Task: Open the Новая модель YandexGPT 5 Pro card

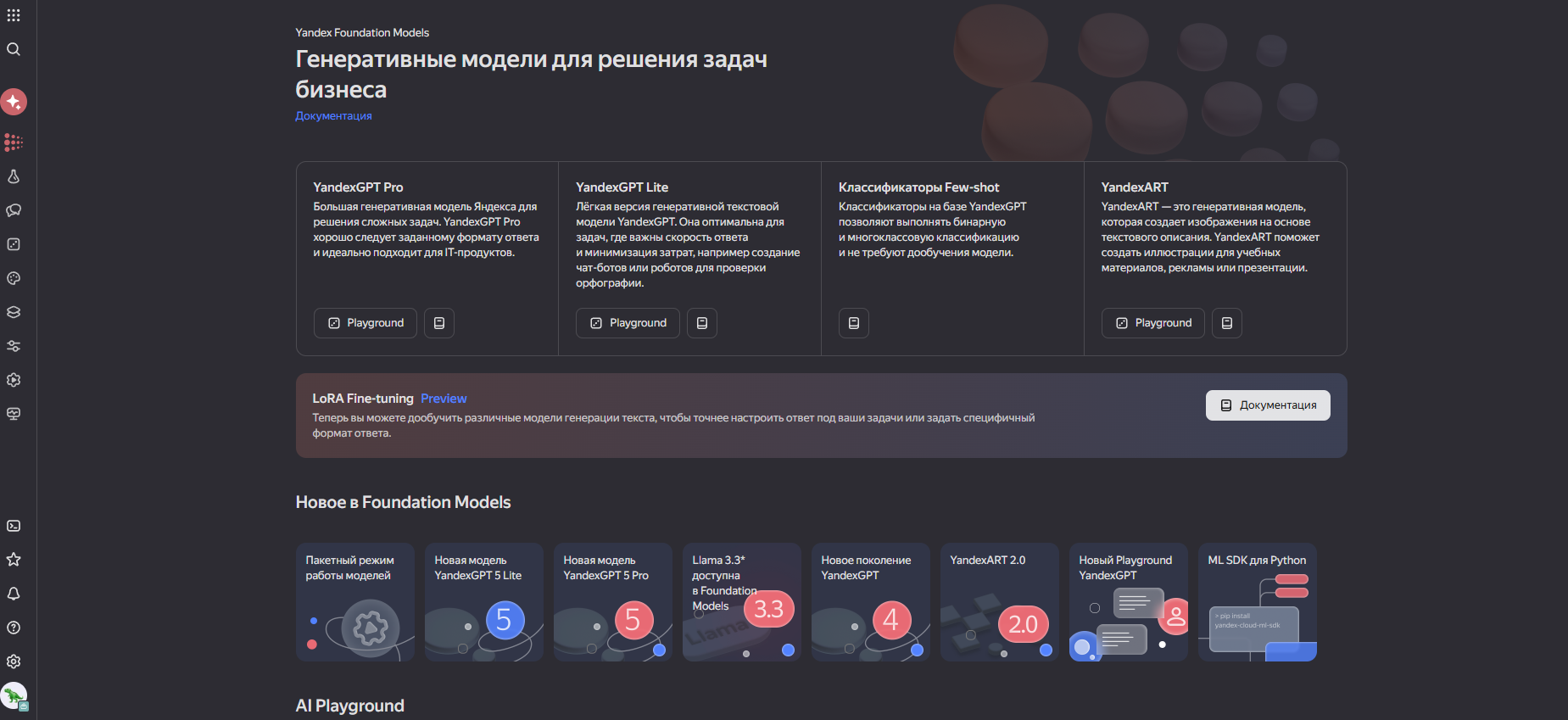Action: click(613, 602)
